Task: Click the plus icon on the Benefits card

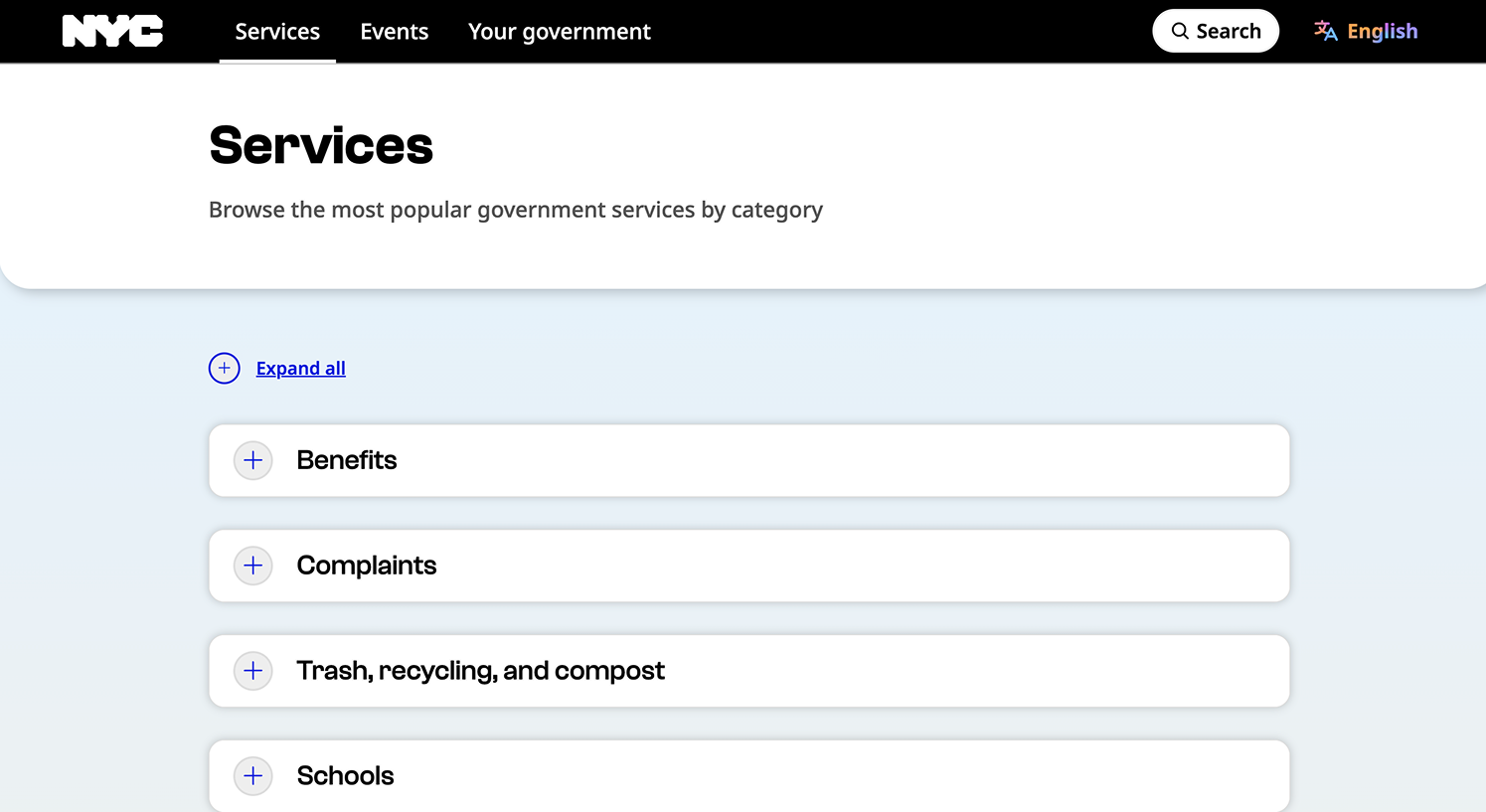Action: [252, 460]
